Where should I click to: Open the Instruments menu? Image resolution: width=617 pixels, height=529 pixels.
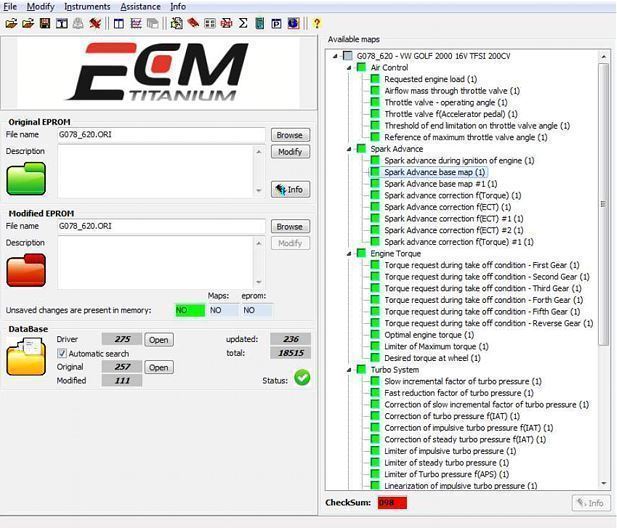coord(87,7)
